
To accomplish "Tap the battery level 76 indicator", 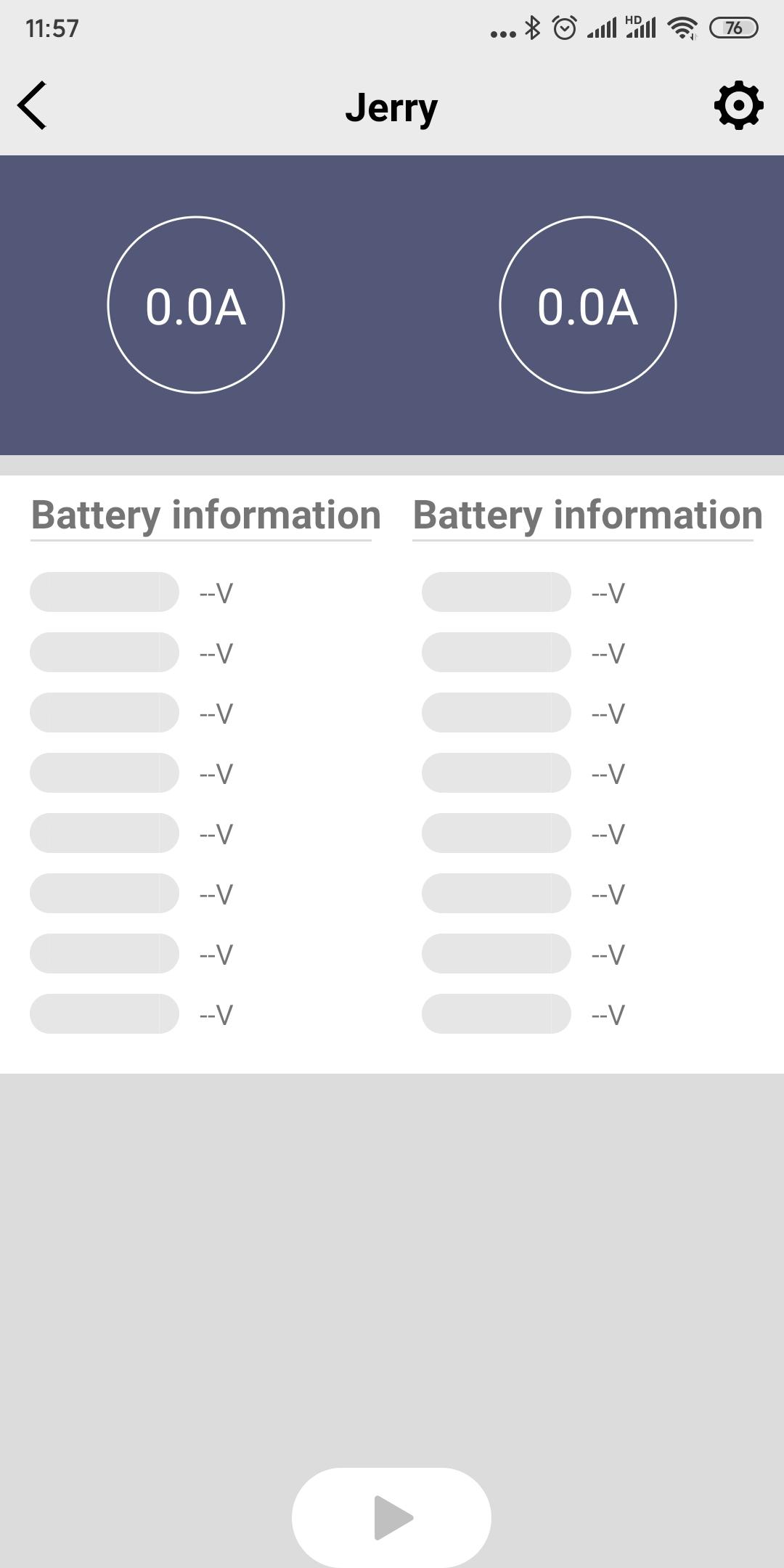I will point(733,28).
